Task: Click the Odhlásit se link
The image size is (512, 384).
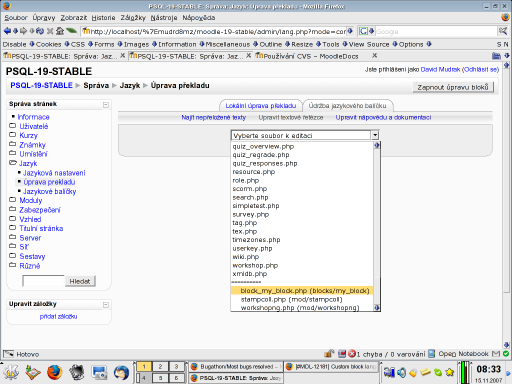Action: [x=481, y=69]
